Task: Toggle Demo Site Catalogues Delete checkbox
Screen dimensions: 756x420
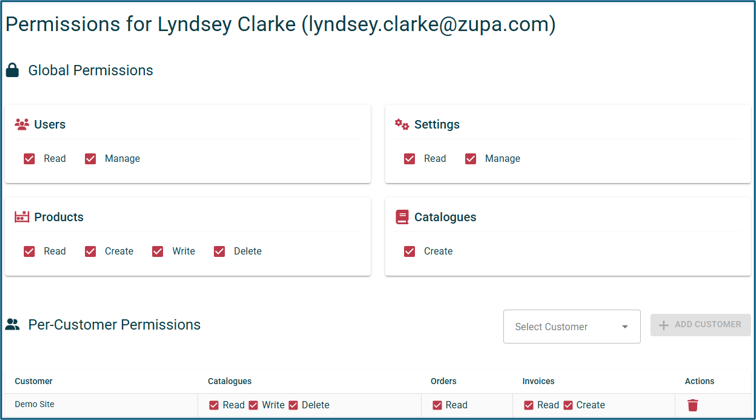Action: [x=293, y=405]
